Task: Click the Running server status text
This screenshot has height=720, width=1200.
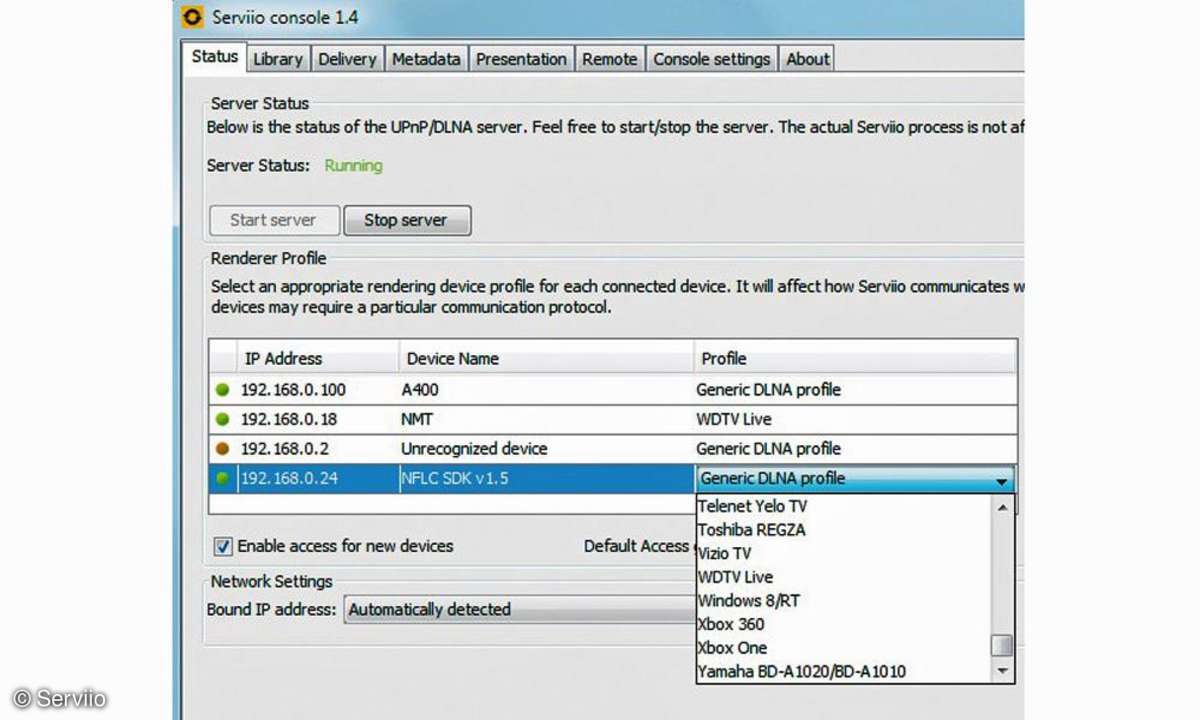Action: pos(353,166)
